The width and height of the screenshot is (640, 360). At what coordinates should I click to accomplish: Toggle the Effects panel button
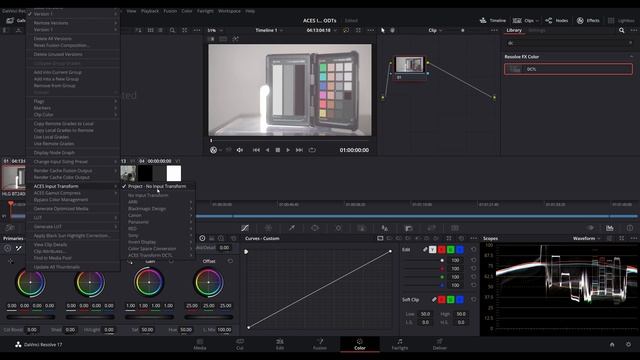[x=588, y=20]
